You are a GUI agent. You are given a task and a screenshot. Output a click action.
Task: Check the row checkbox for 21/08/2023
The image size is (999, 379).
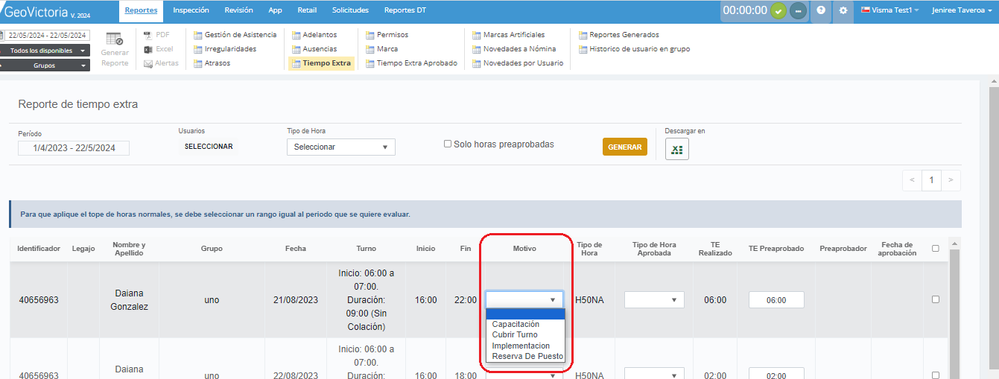tap(935, 299)
